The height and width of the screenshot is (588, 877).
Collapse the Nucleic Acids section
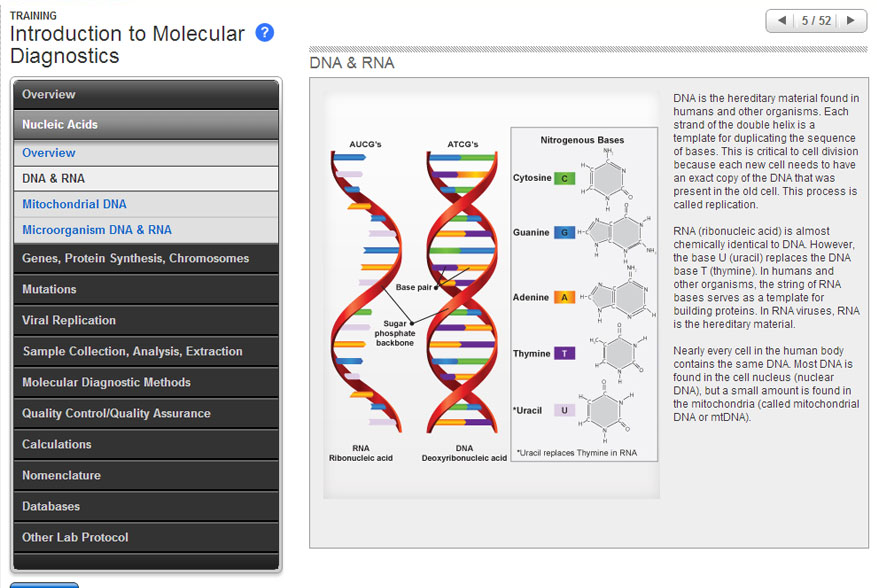145,124
